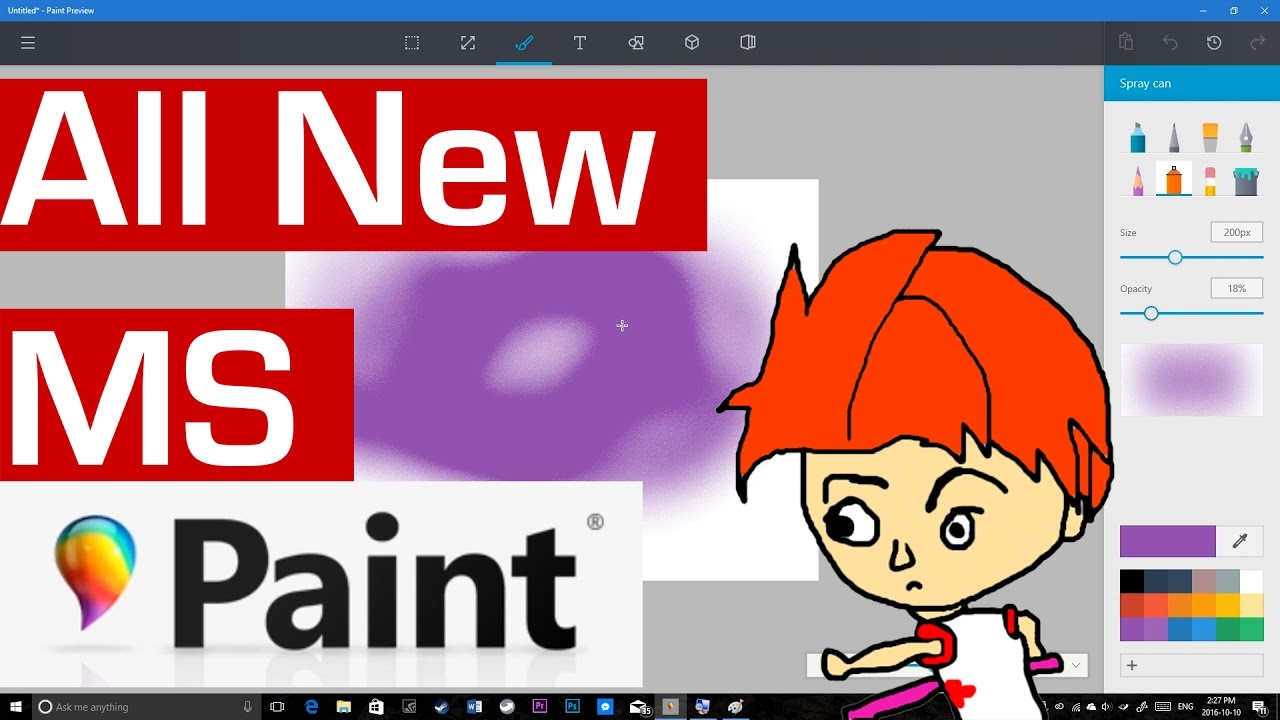Open Task View from taskbar
The width and height of the screenshot is (1280, 720).
(278, 707)
